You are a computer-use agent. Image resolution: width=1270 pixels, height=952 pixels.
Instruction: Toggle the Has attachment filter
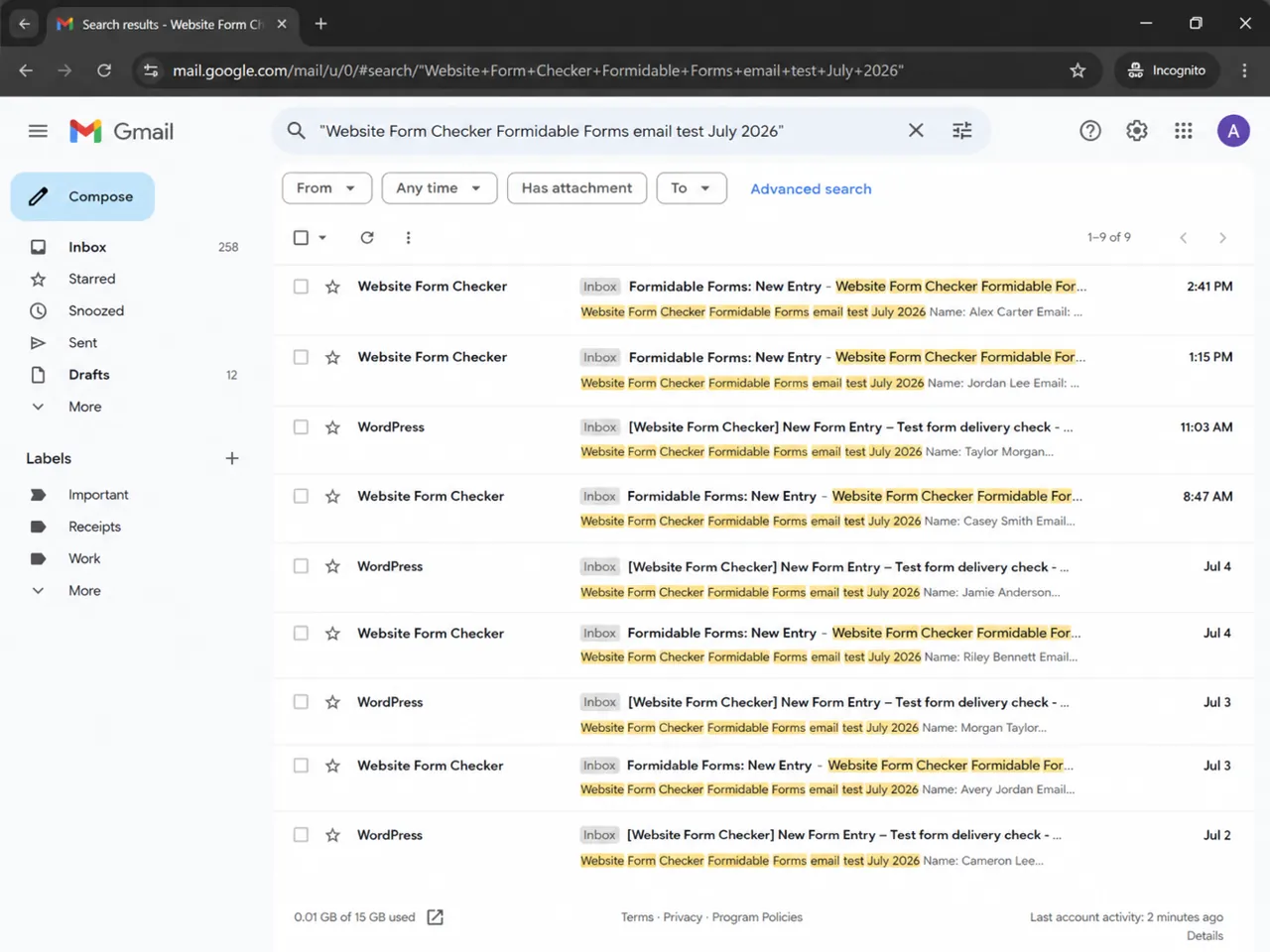point(576,188)
